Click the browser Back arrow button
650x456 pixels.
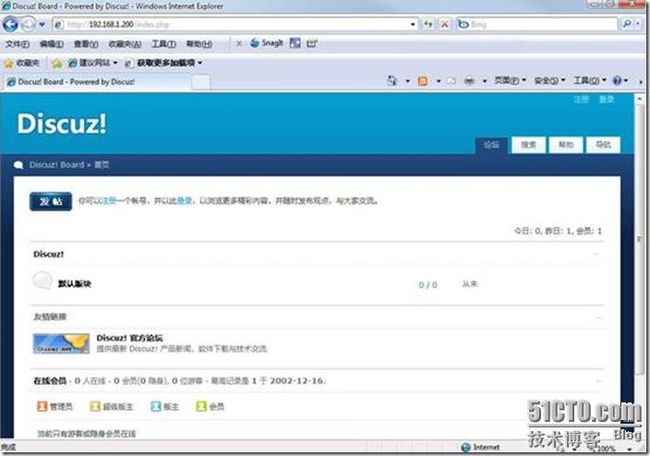tap(10, 24)
